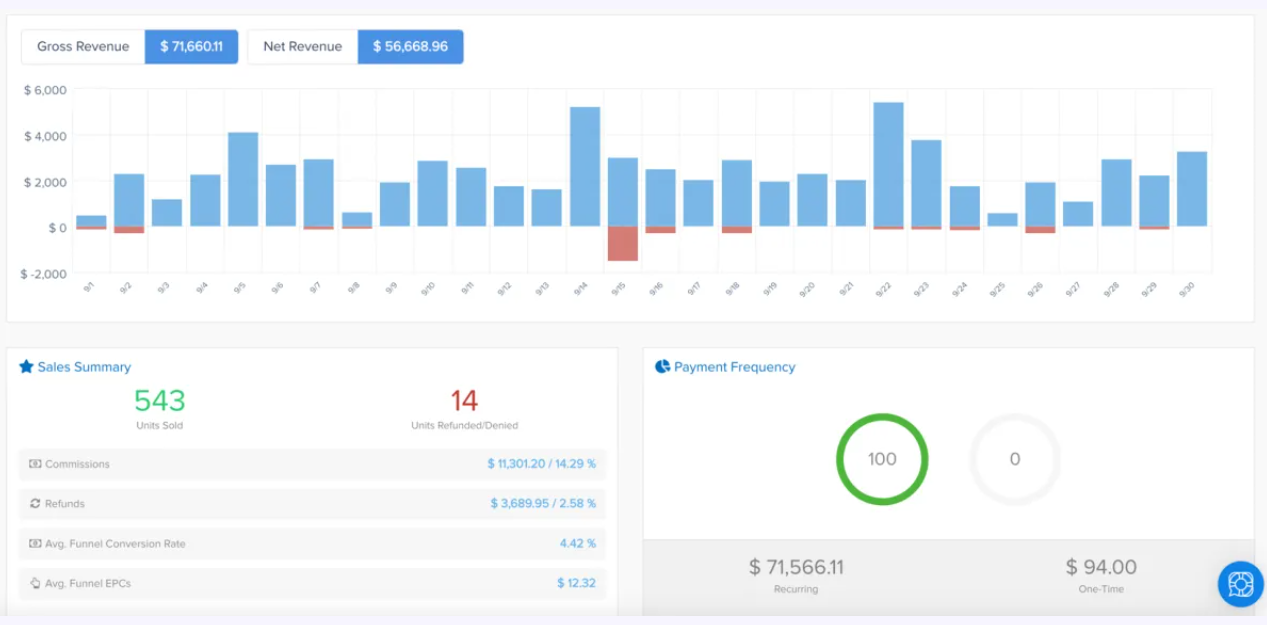Click the star icon beside Sales Summary
Screen dimensions: 1267x625
27,367
